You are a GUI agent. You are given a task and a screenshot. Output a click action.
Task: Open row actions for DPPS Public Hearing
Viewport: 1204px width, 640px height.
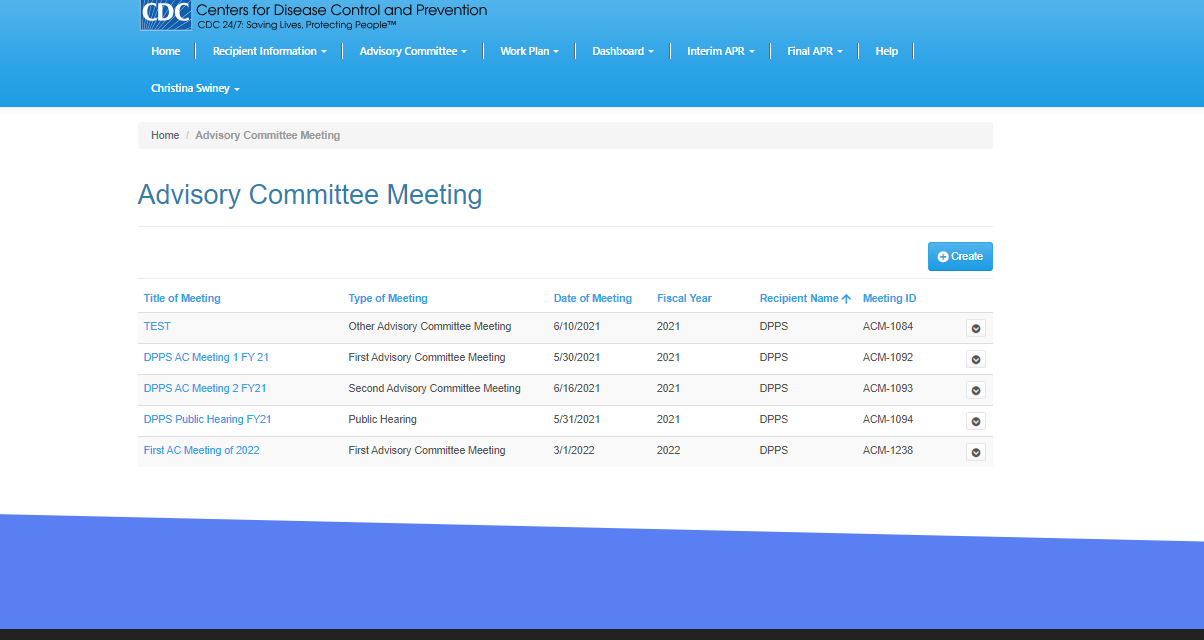pyautogui.click(x=976, y=421)
